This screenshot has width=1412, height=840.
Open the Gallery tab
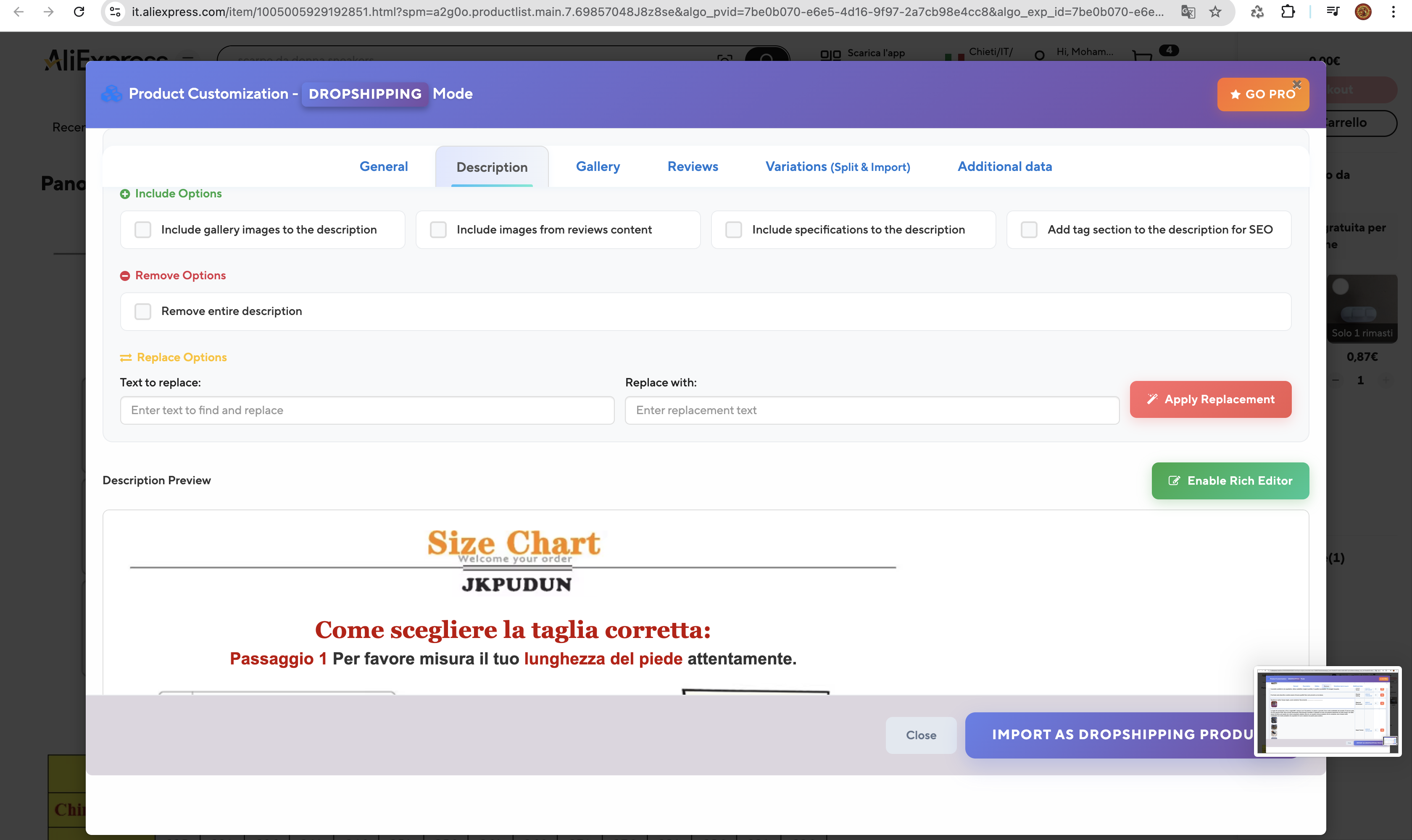598,166
